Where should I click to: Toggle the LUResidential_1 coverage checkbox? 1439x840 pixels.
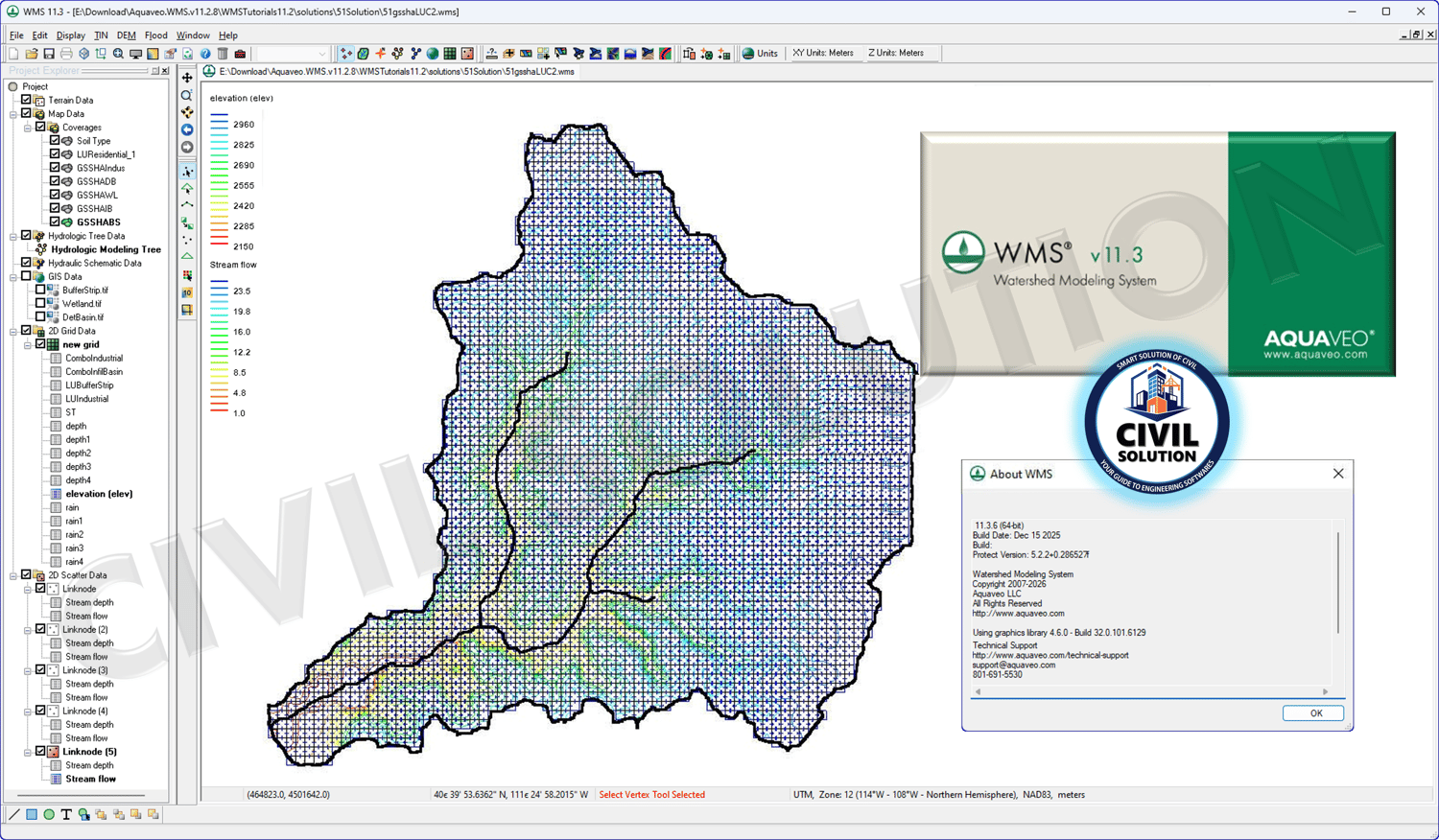[x=55, y=154]
